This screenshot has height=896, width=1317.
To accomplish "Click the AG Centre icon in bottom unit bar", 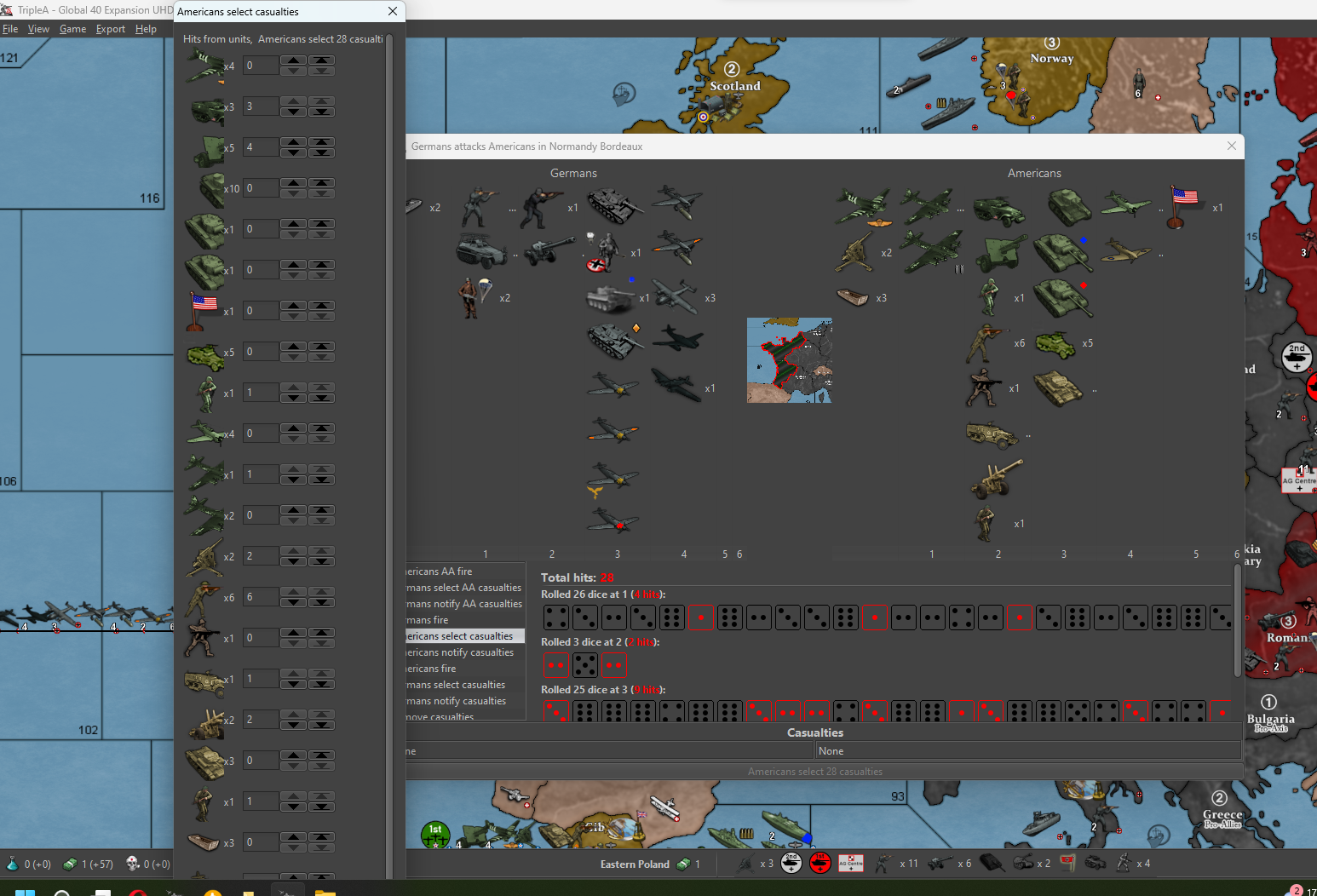I will coord(850,863).
